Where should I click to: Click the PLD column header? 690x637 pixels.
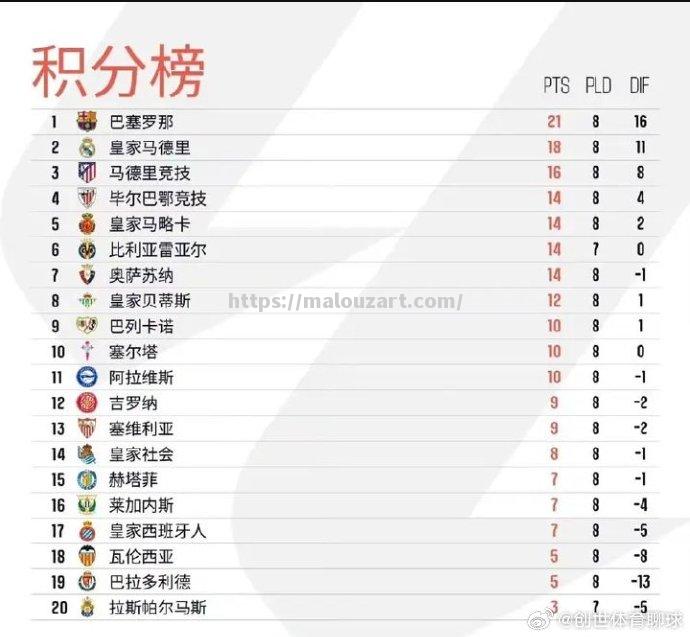click(598, 86)
